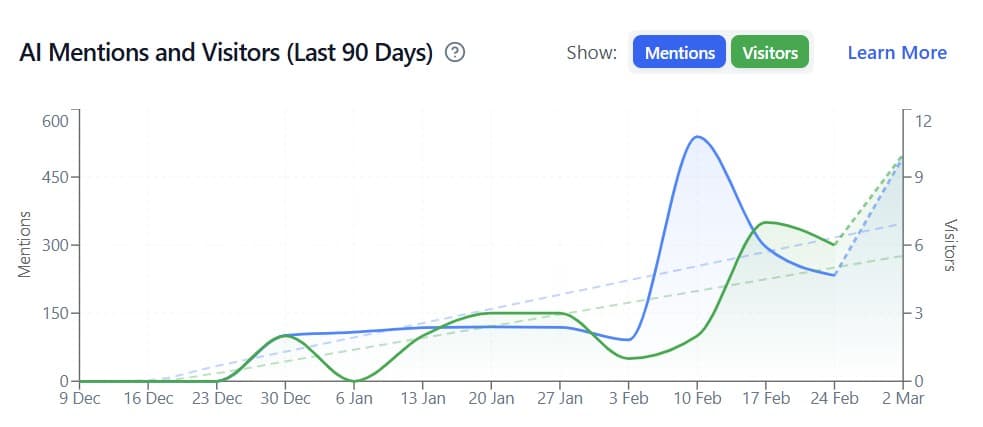Toggle the Mentions series off
Screen dimensions: 983x427
(680, 53)
